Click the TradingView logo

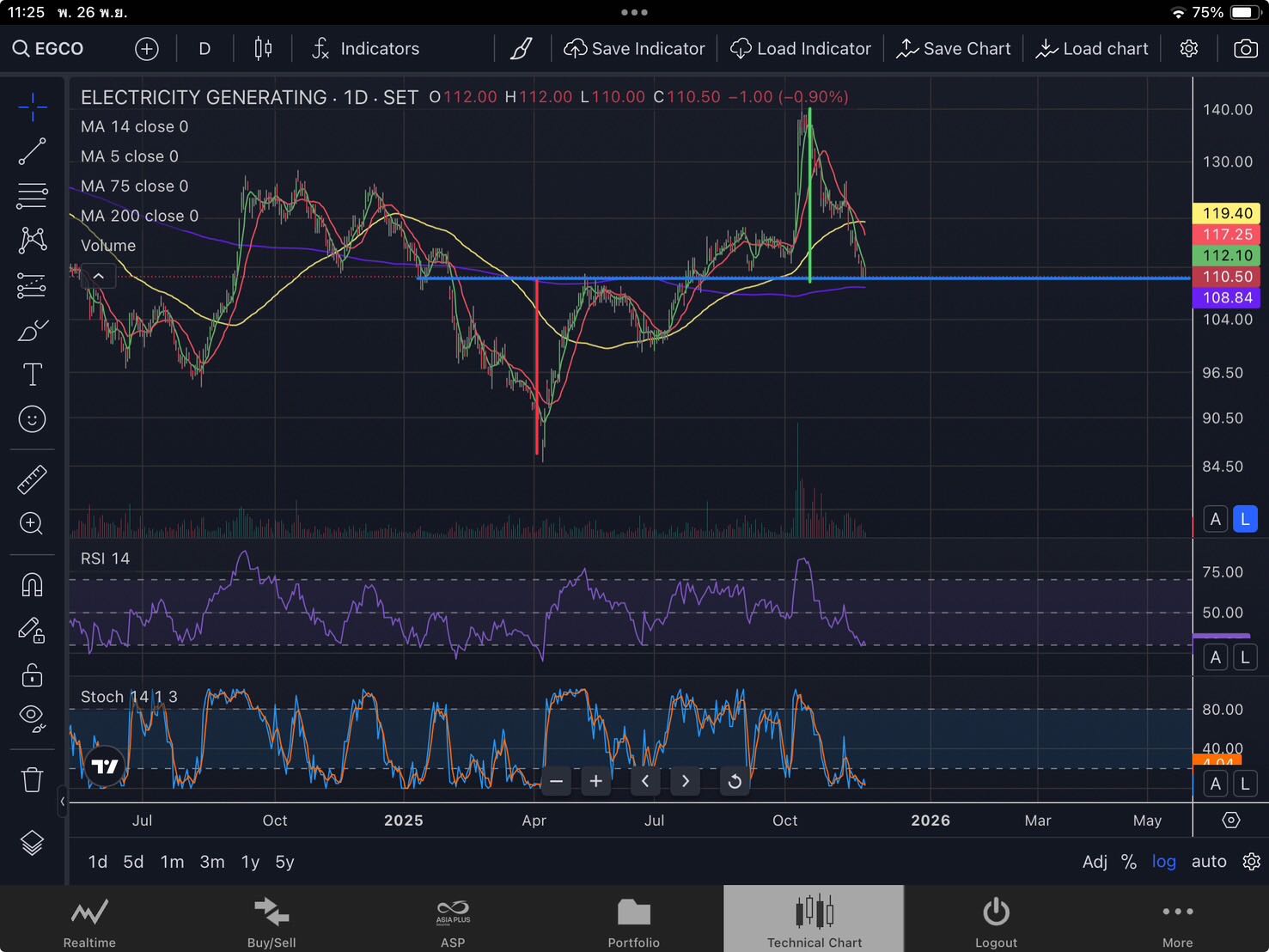tap(105, 766)
